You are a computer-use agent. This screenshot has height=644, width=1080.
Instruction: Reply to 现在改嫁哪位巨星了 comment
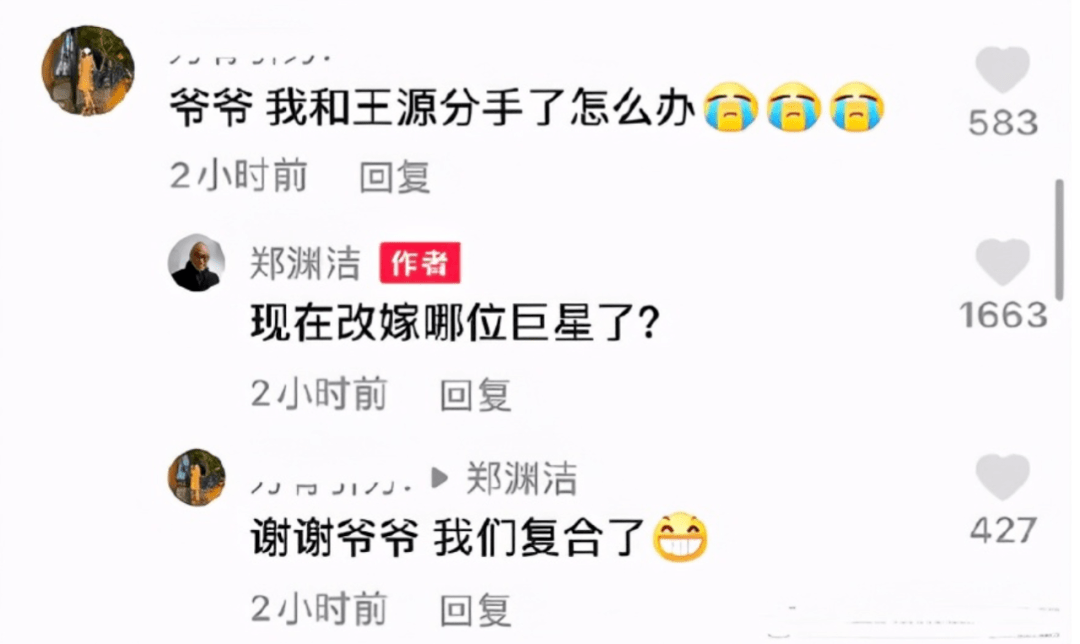point(475,395)
